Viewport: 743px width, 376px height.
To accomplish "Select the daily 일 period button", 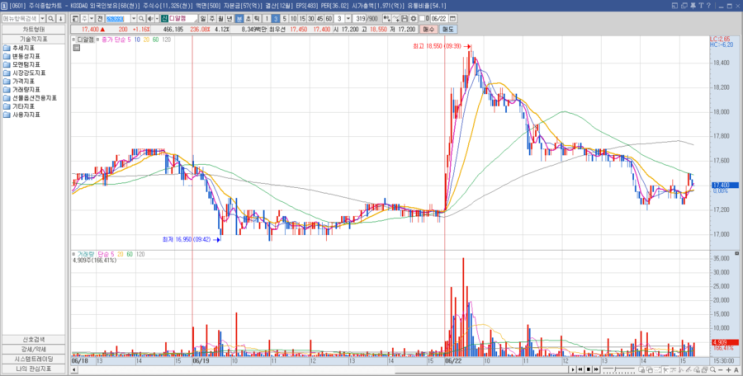I will [x=203, y=18].
